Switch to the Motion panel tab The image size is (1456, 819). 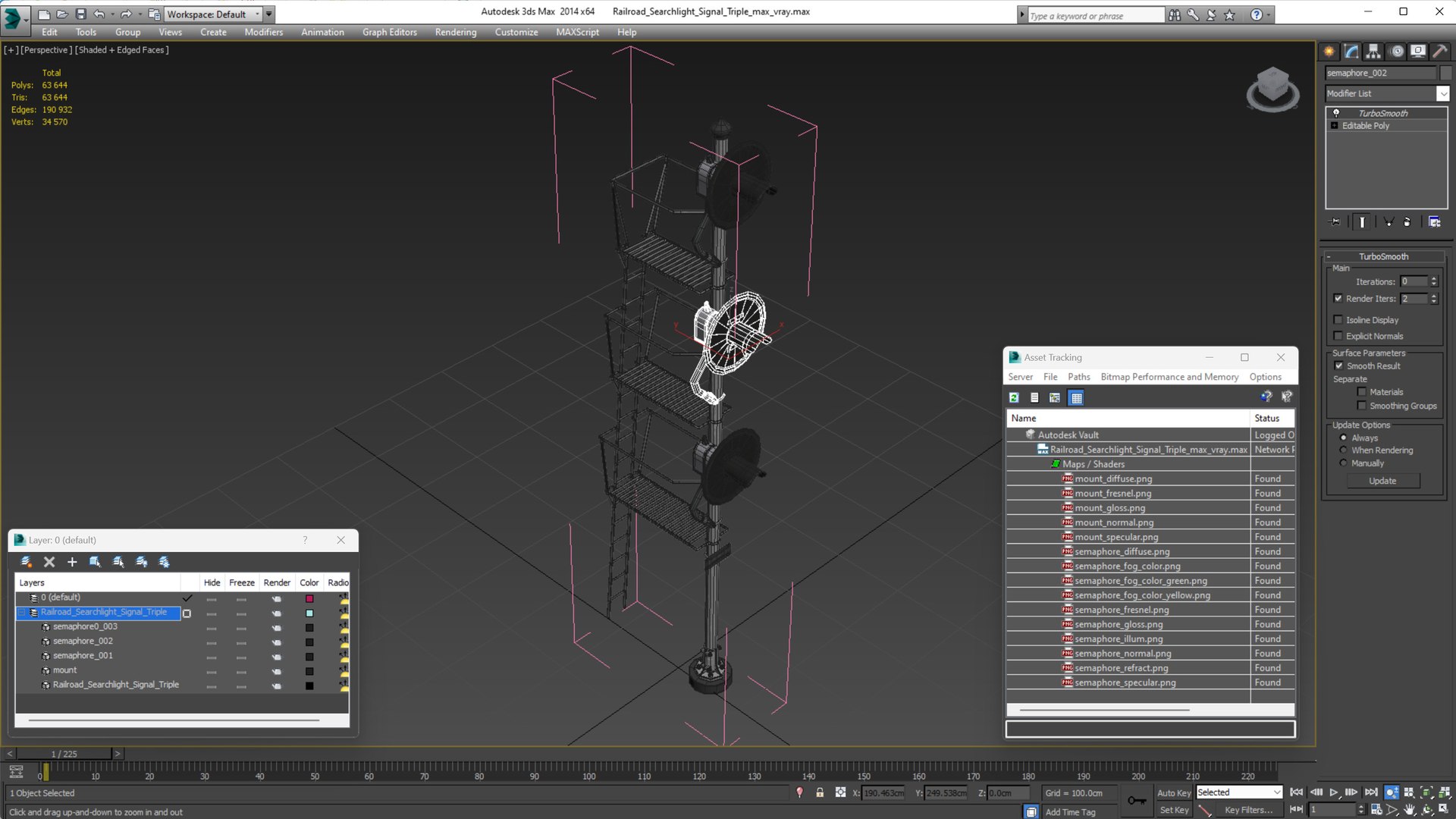(1396, 52)
